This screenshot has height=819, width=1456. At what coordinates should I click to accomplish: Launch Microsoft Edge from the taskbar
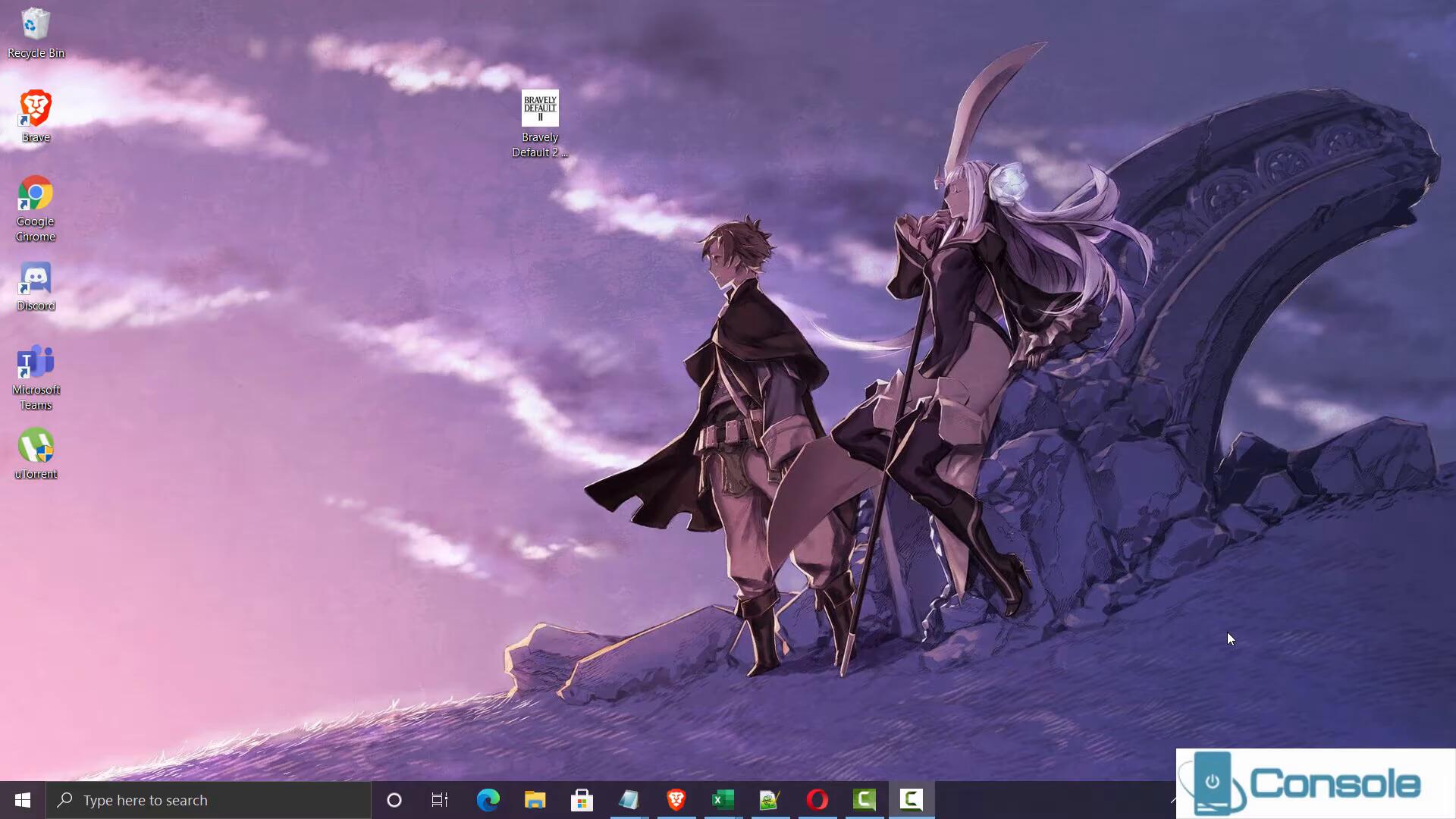[x=488, y=800]
